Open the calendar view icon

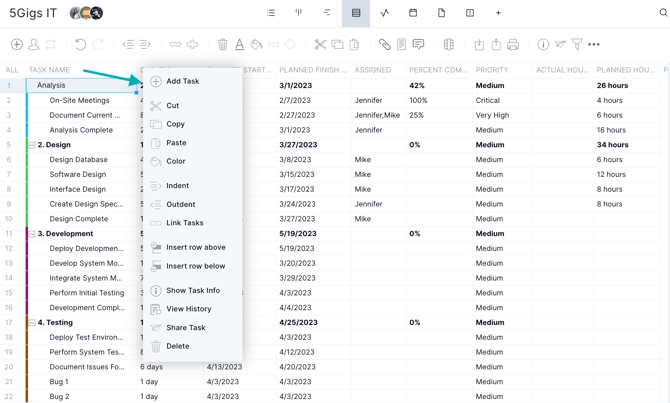413,13
